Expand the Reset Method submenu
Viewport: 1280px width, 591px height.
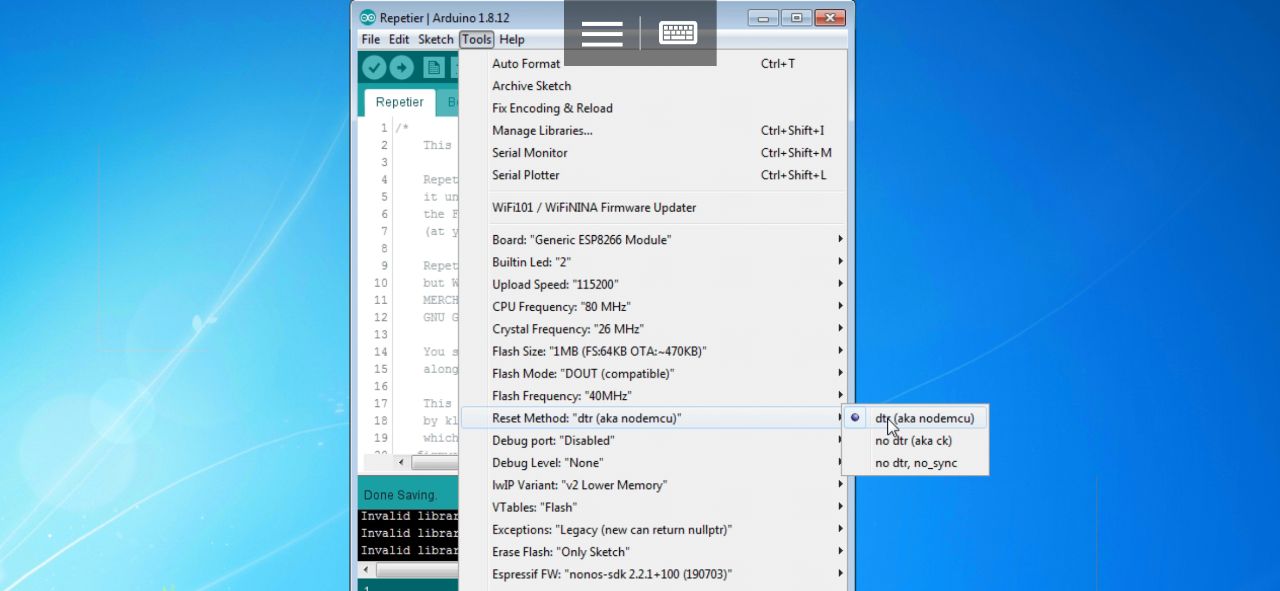pyautogui.click(x=654, y=418)
